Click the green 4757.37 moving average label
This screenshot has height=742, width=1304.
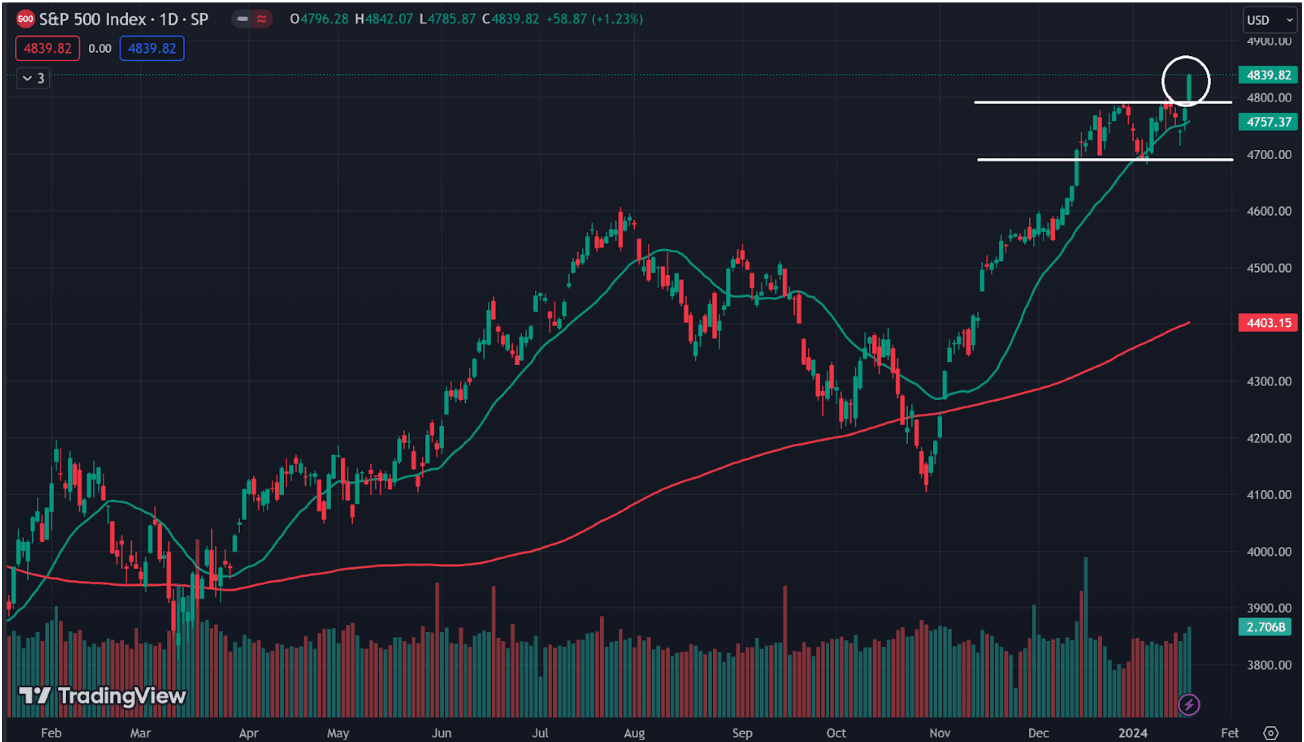(x=1267, y=122)
